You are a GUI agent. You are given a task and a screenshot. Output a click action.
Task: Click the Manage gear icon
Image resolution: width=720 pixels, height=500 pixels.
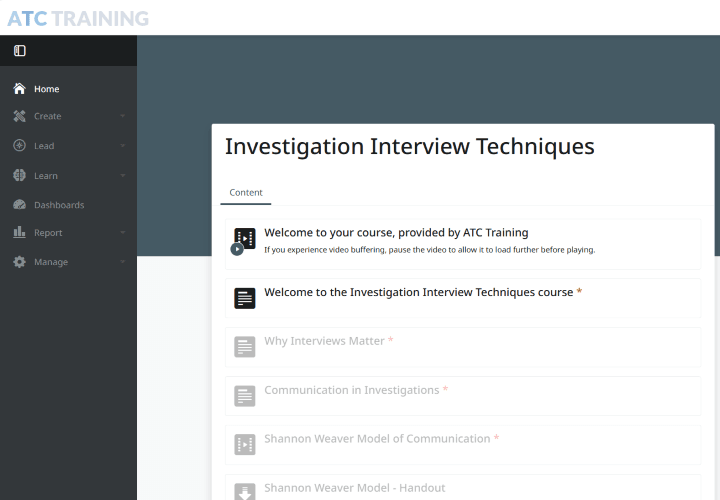pos(20,262)
